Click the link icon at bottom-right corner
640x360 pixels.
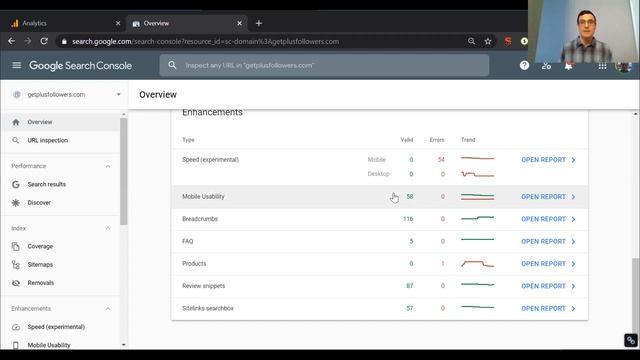click(631, 340)
